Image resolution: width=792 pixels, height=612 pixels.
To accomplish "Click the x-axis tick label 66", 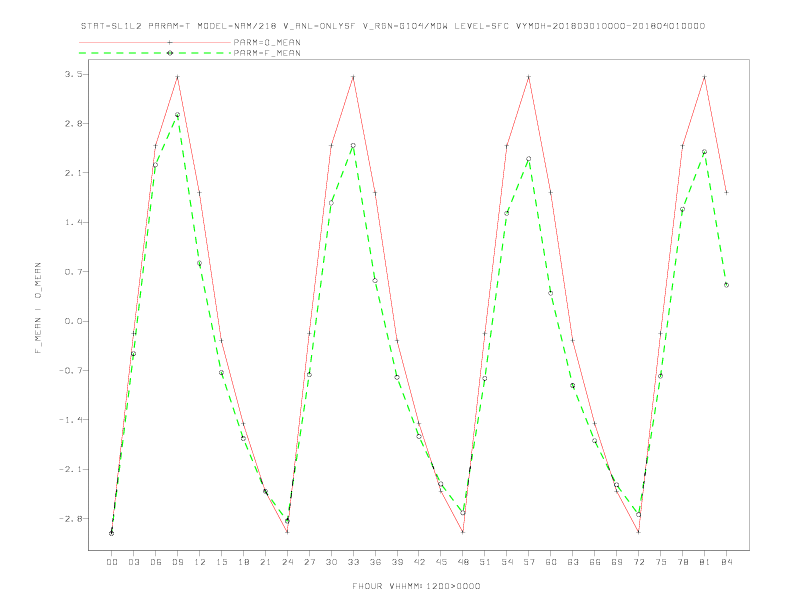I will point(595,562).
